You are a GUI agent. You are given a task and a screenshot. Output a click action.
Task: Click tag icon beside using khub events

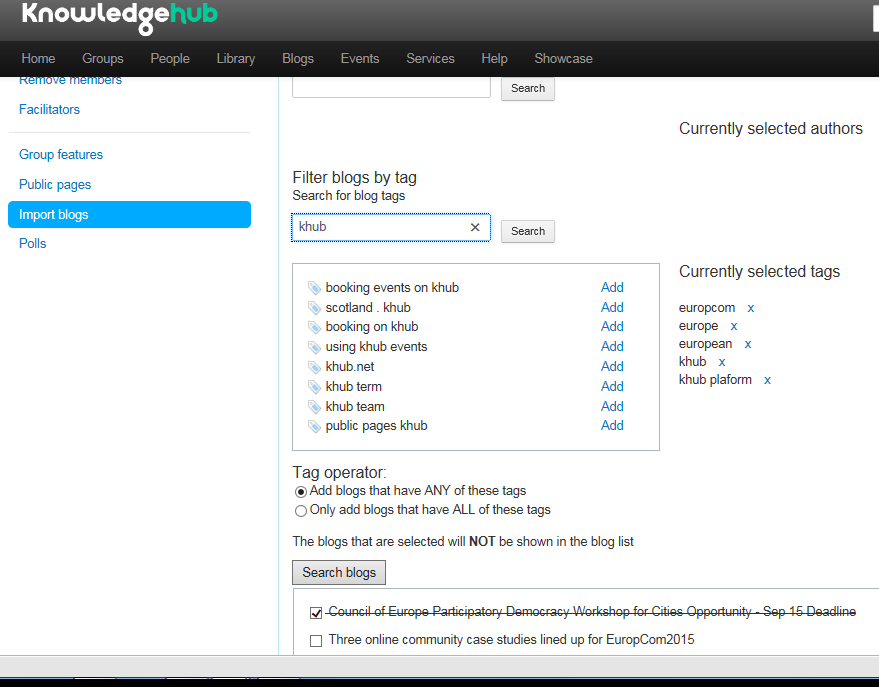(x=314, y=347)
